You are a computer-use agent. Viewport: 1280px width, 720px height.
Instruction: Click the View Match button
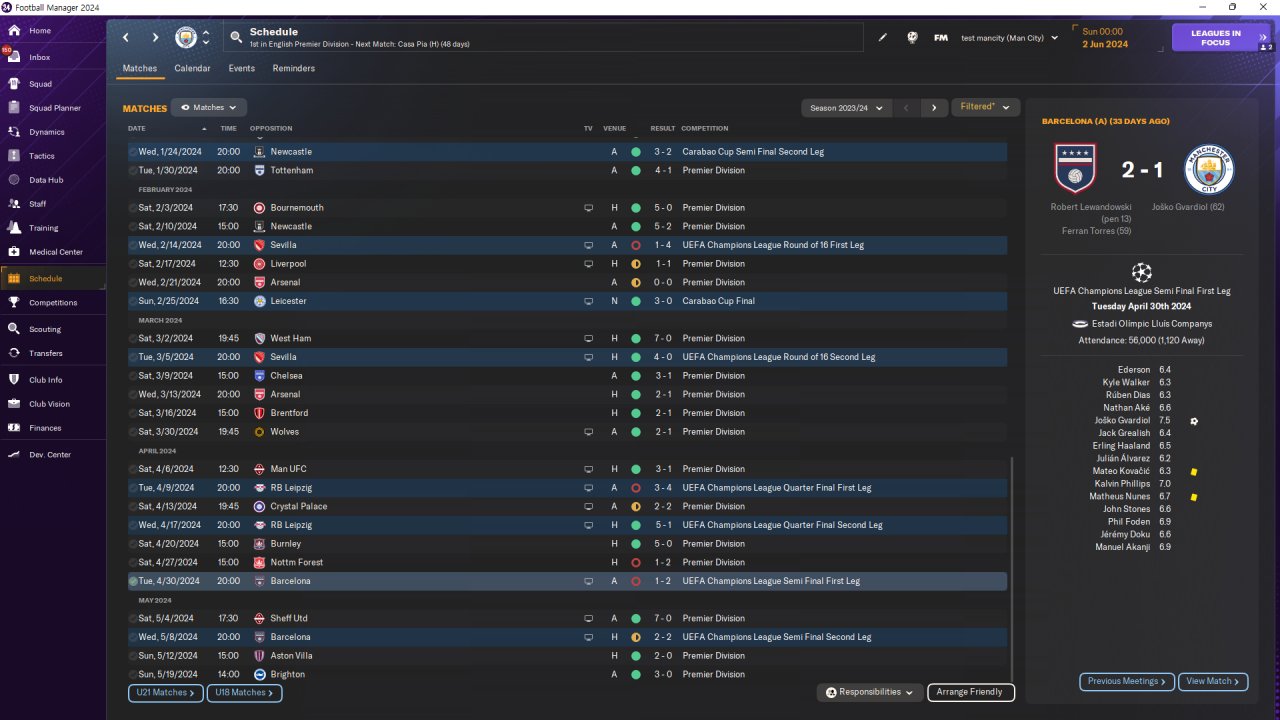tap(1213, 681)
